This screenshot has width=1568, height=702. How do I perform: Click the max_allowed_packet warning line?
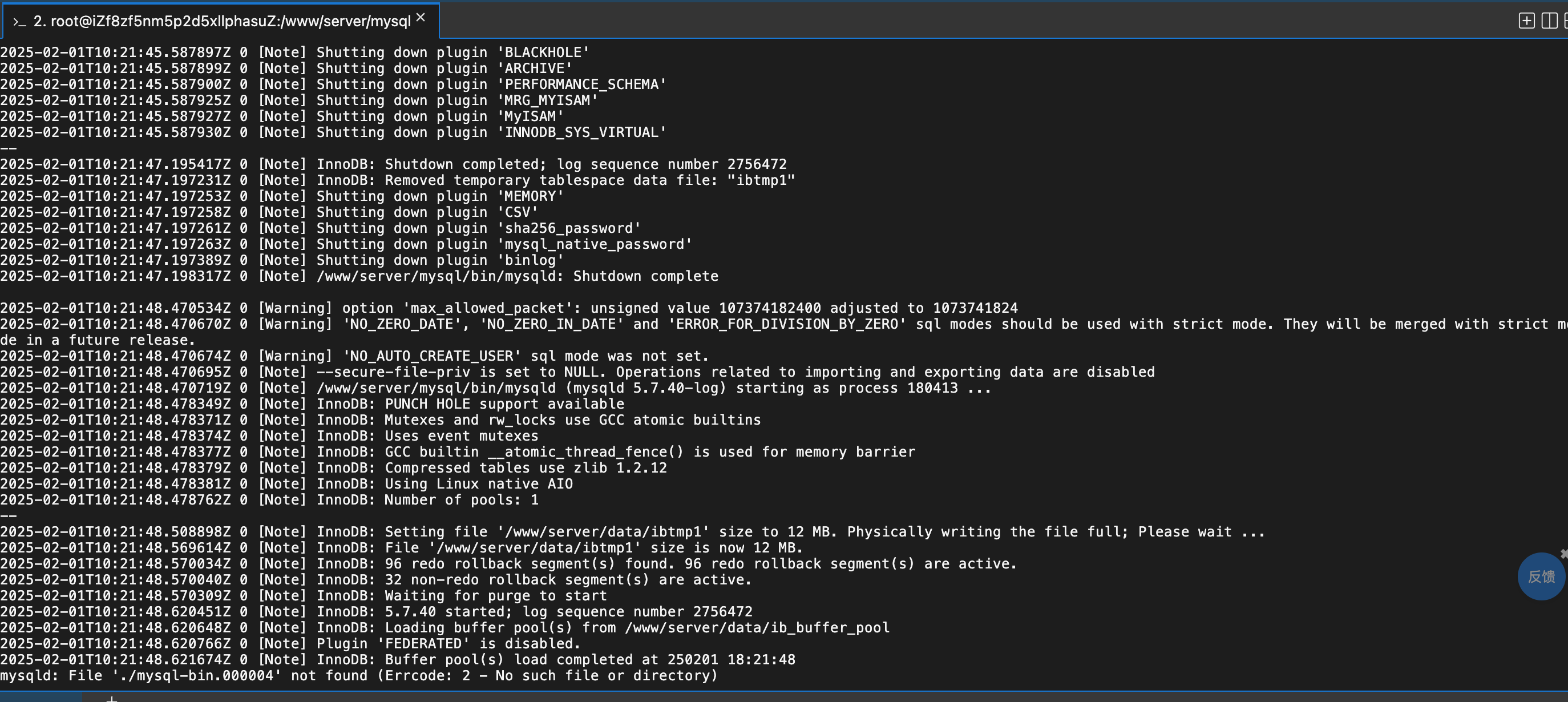click(x=509, y=308)
